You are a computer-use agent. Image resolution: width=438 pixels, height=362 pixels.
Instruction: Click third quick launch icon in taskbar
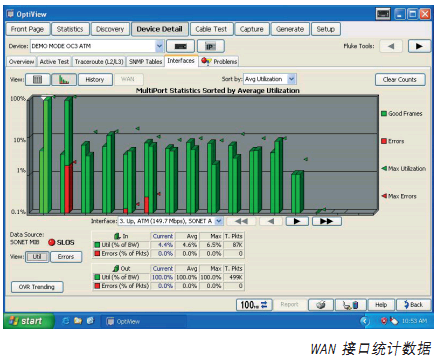click(90, 321)
